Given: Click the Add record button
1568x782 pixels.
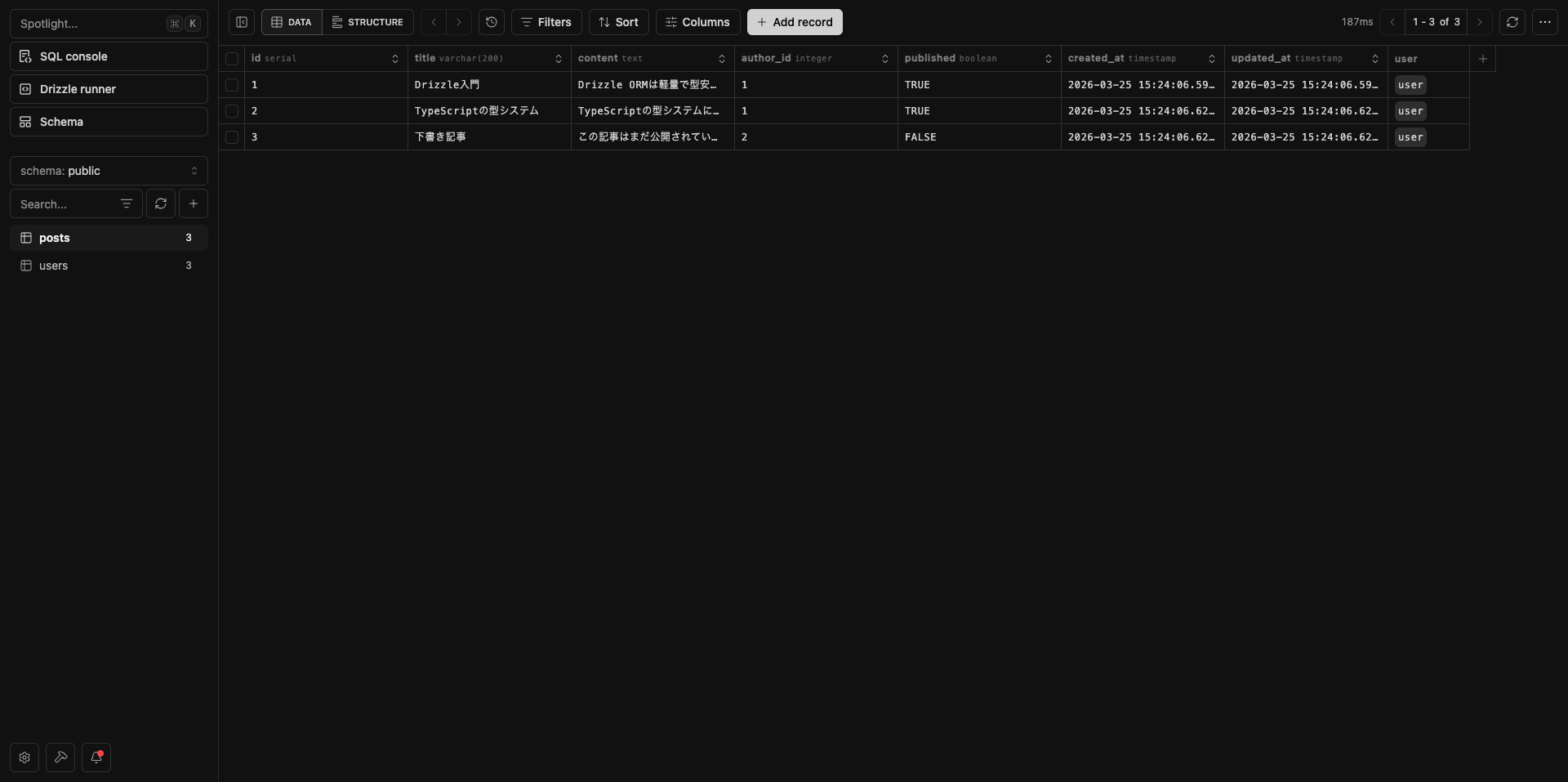Looking at the screenshot, I should [x=795, y=22].
